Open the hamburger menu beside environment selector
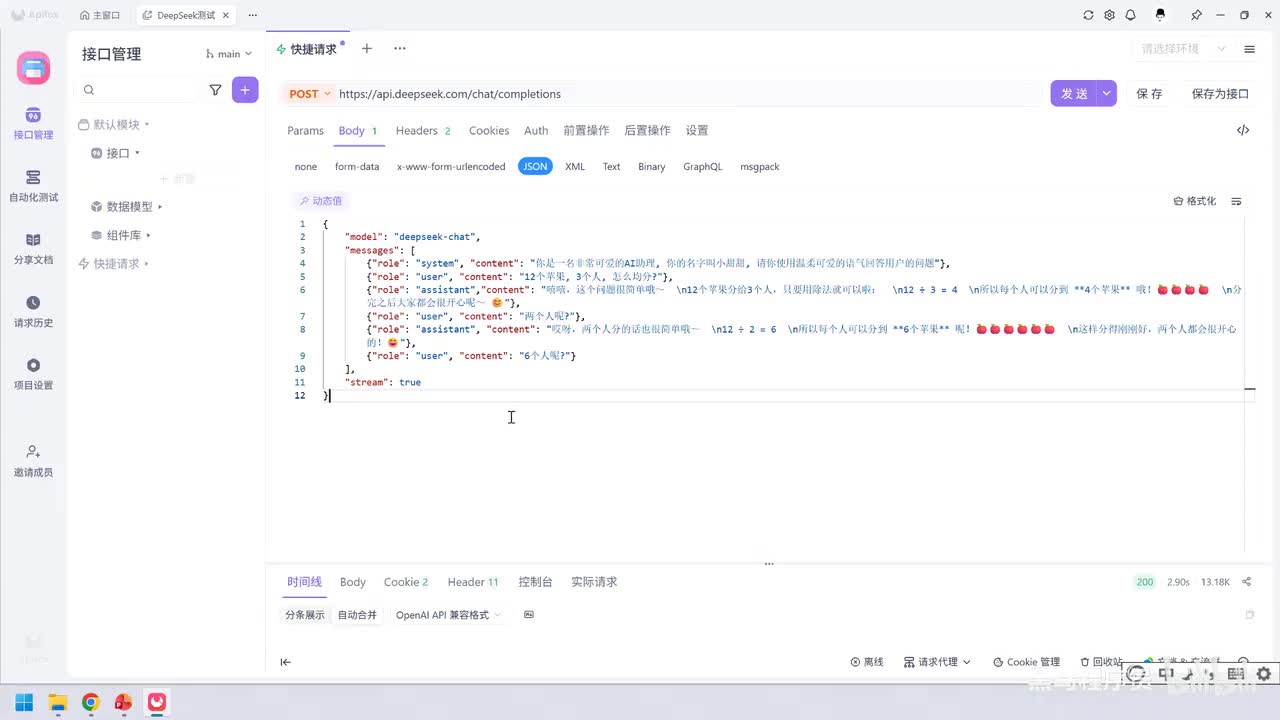Image resolution: width=1280 pixels, height=720 pixels. (1249, 49)
